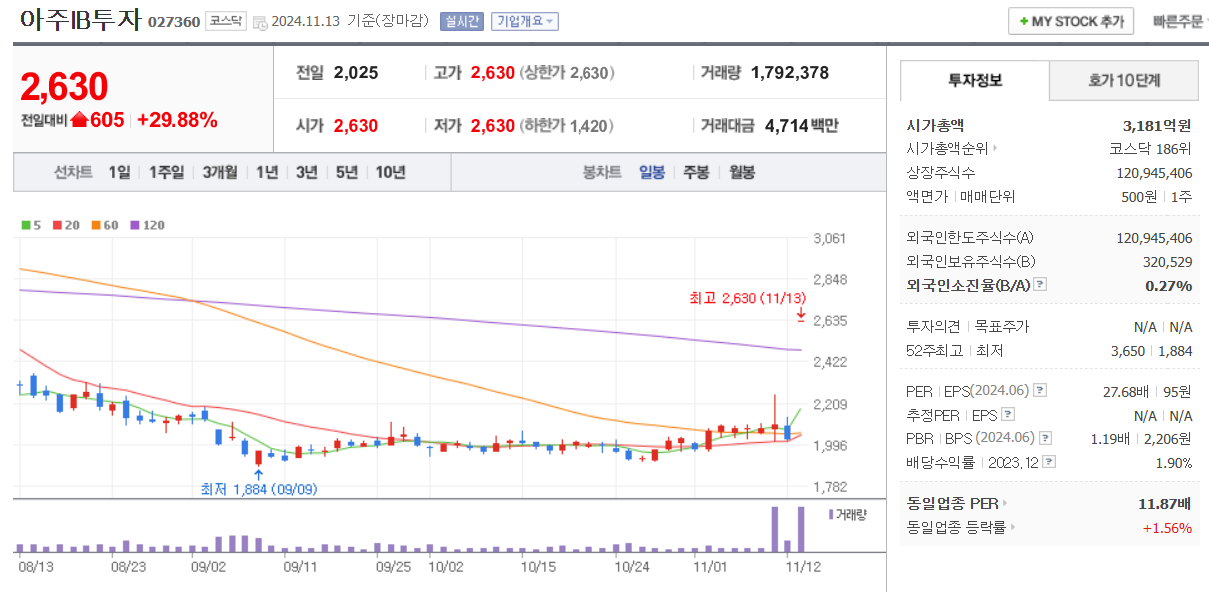The height and width of the screenshot is (592, 1209).
Task: Select the 10년 line chart period
Action: coord(391,173)
